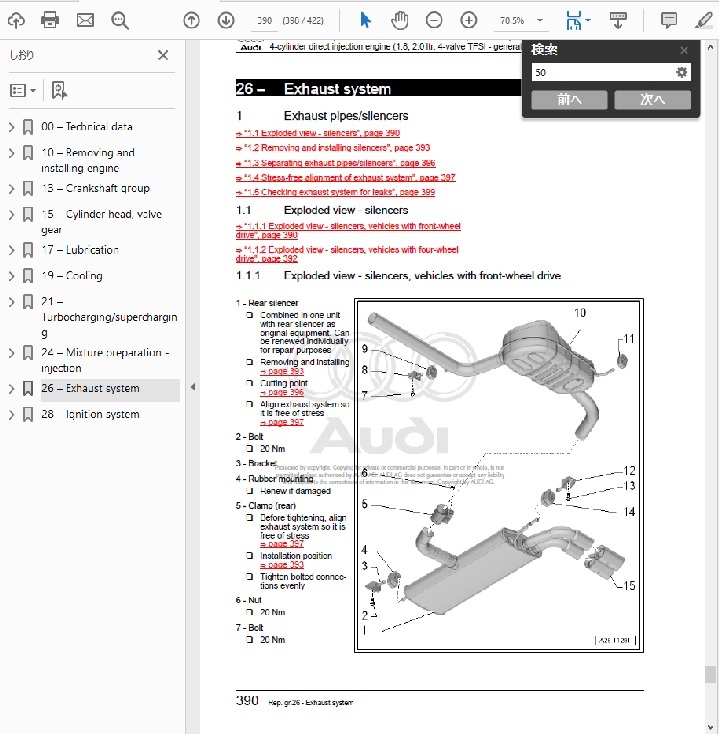Open page 393 link under Removing and installing
The image size is (719, 734).
point(282,371)
